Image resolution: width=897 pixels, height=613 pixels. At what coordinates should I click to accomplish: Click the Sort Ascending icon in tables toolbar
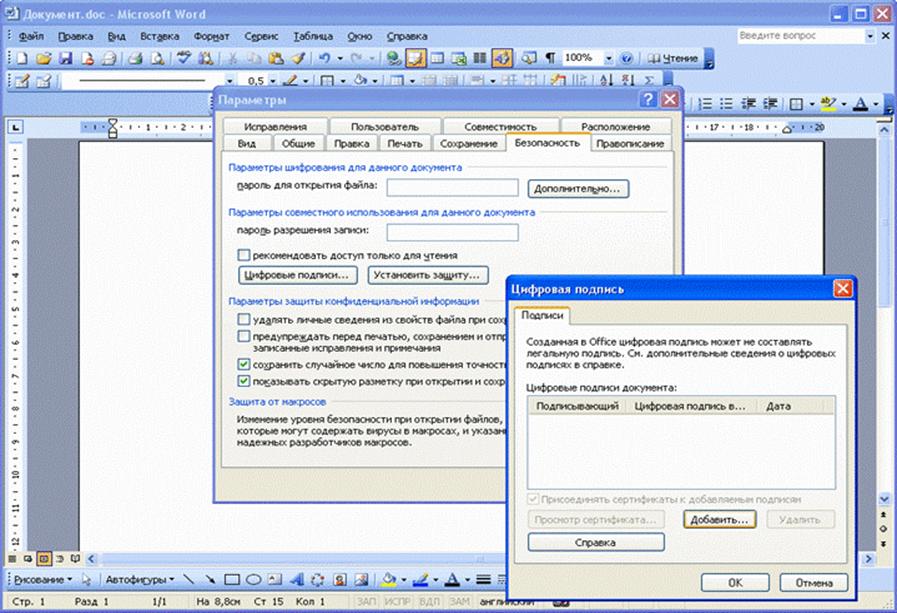(x=606, y=81)
